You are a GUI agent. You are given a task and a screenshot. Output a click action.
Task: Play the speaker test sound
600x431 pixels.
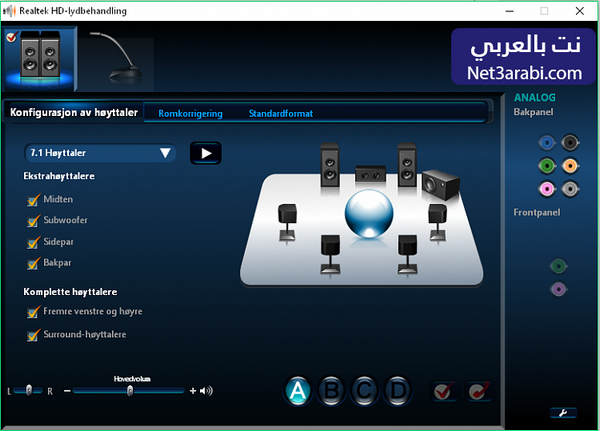pos(206,153)
